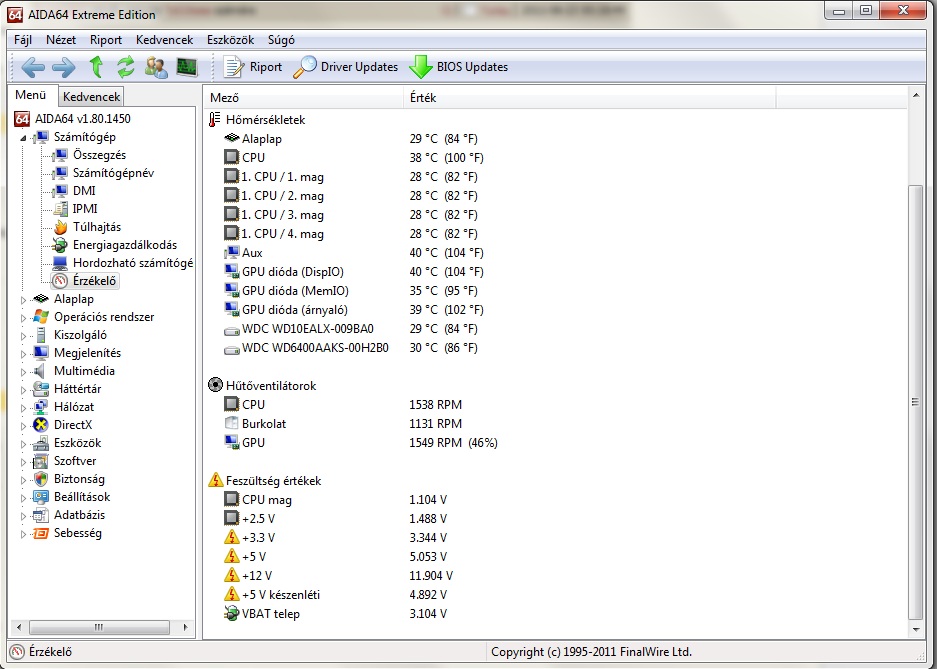Click the Hőmérsékletek thermometer icon

[x=215, y=119]
